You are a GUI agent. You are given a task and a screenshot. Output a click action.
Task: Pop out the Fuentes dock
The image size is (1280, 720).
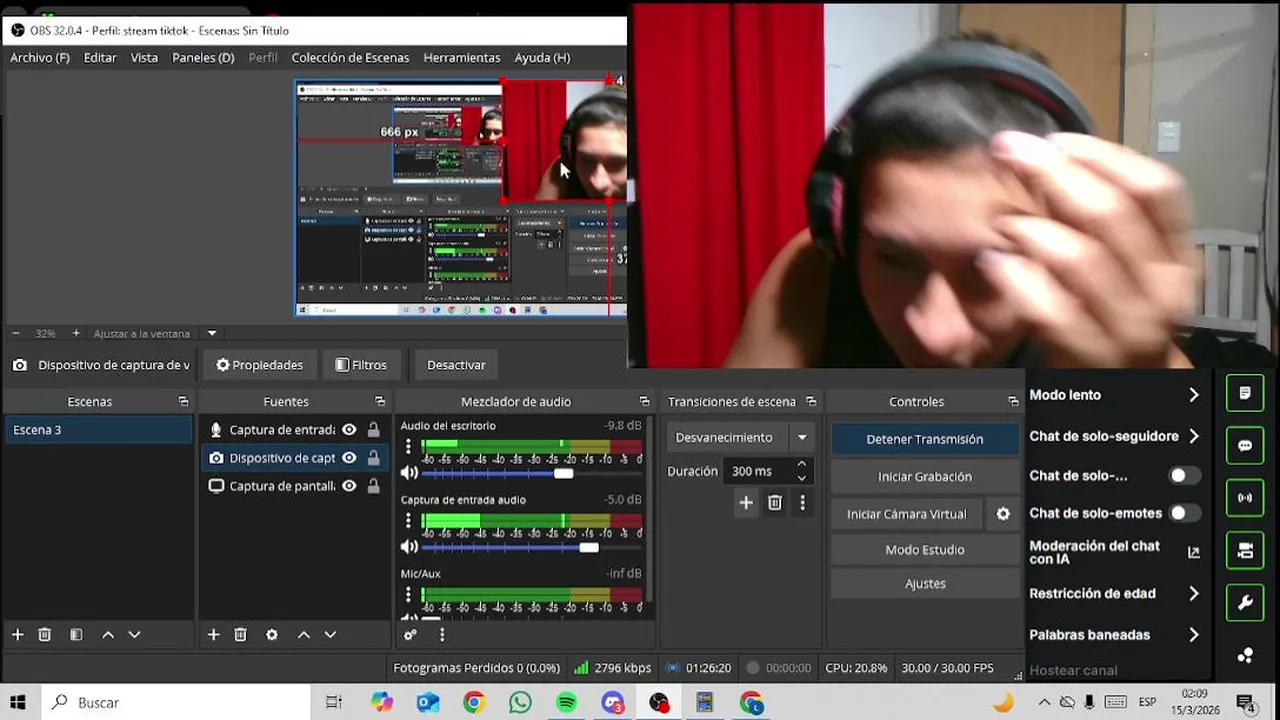click(x=380, y=402)
